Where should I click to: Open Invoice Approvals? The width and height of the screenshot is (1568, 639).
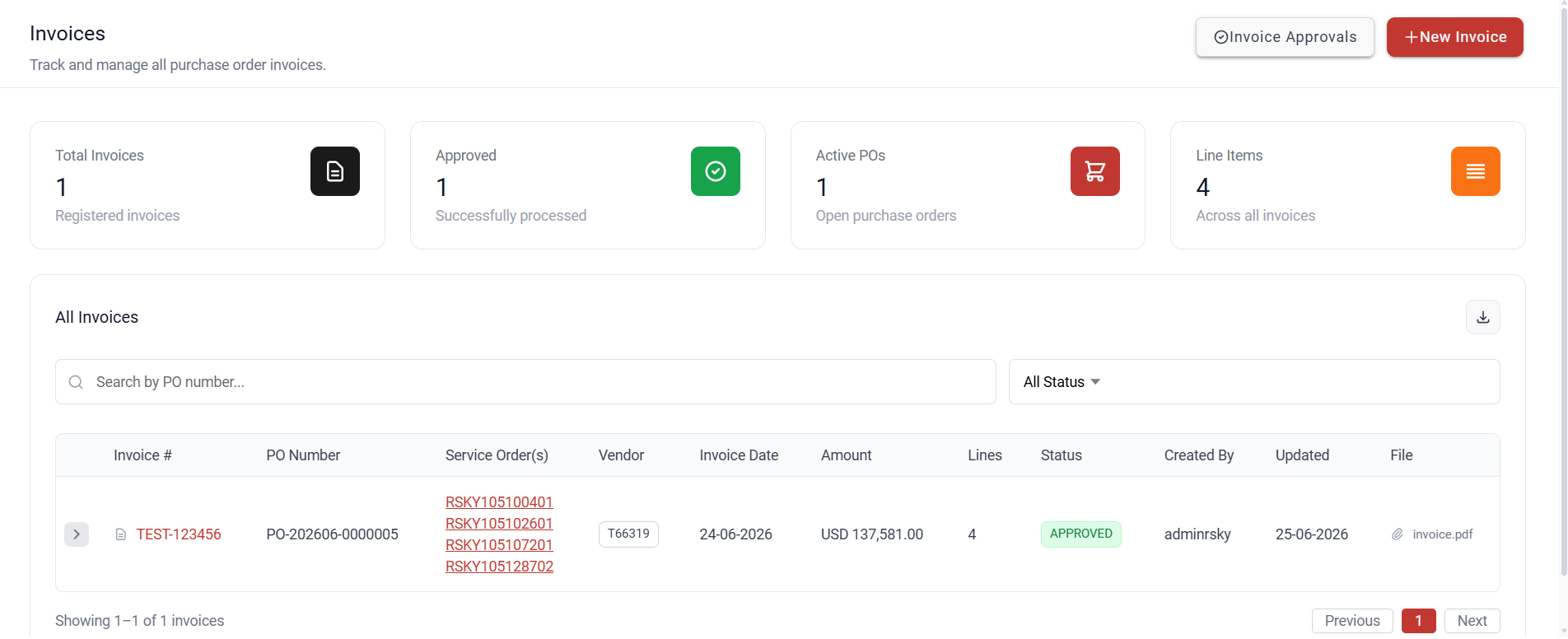click(1285, 37)
